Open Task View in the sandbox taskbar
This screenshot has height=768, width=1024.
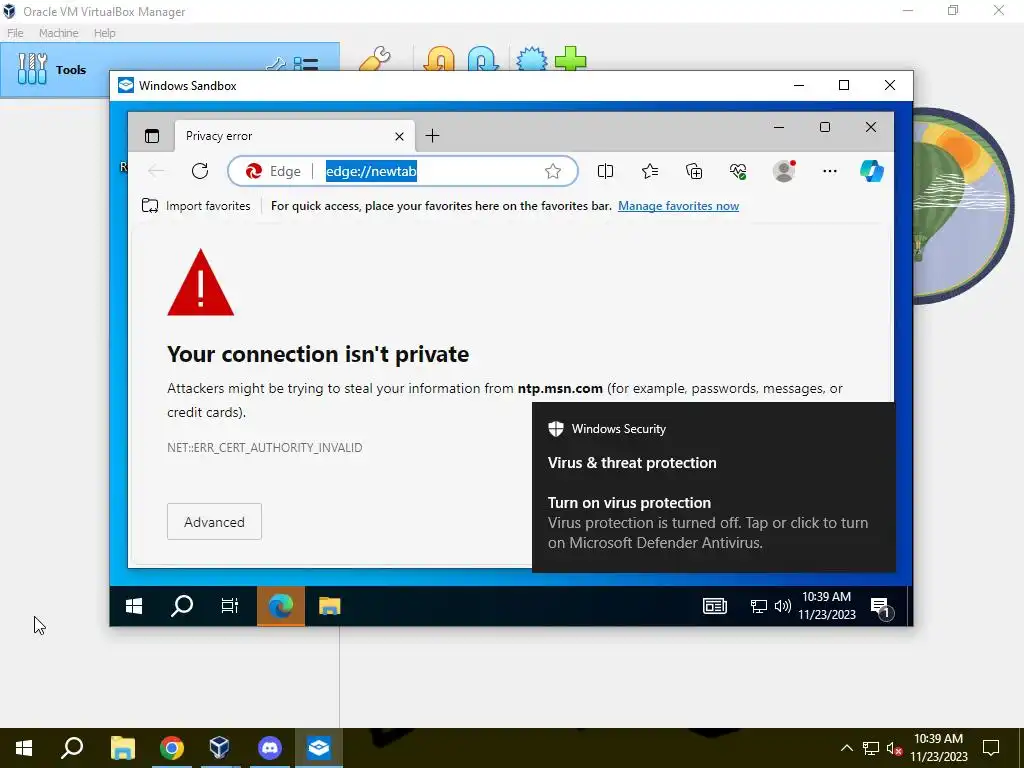(x=230, y=607)
